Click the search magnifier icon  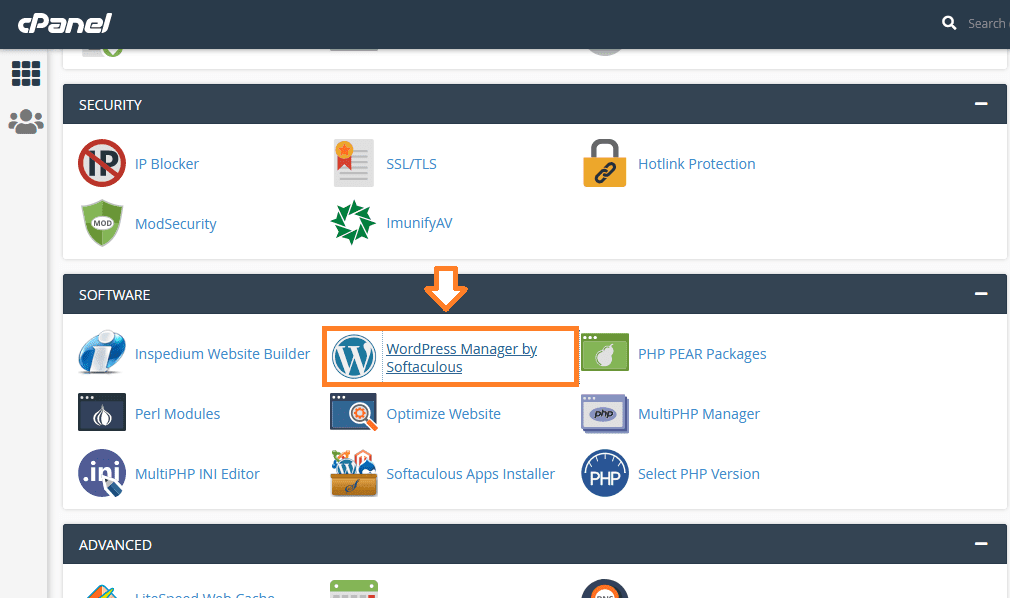tap(949, 23)
